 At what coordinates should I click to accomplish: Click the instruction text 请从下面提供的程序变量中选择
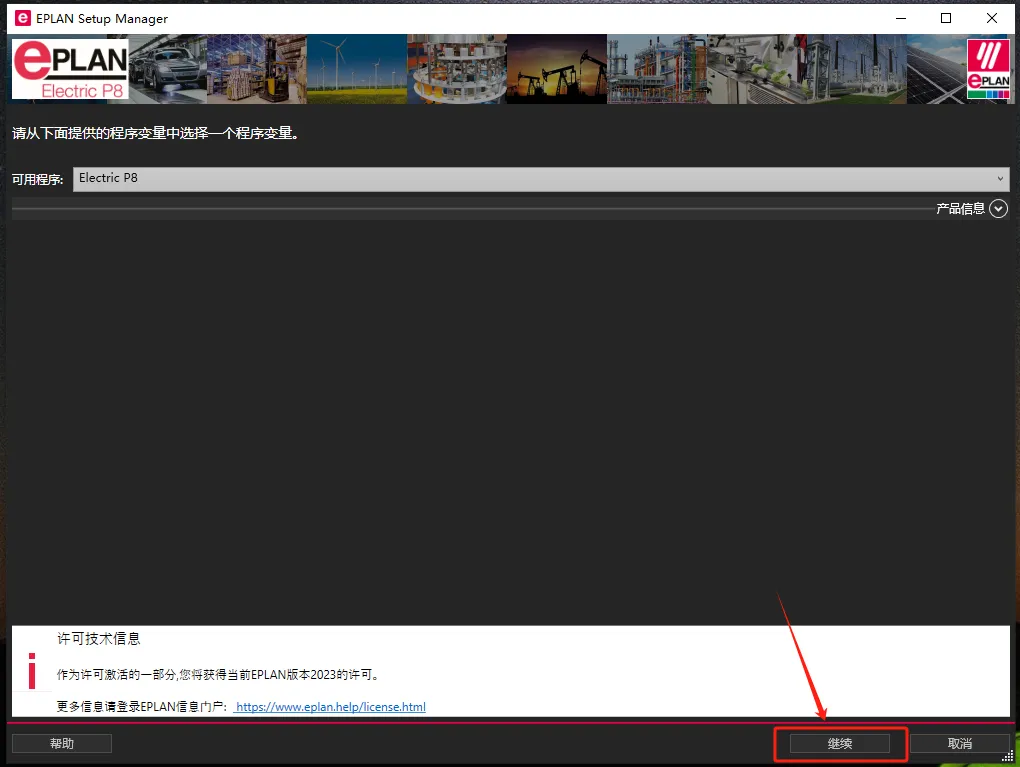(155, 133)
